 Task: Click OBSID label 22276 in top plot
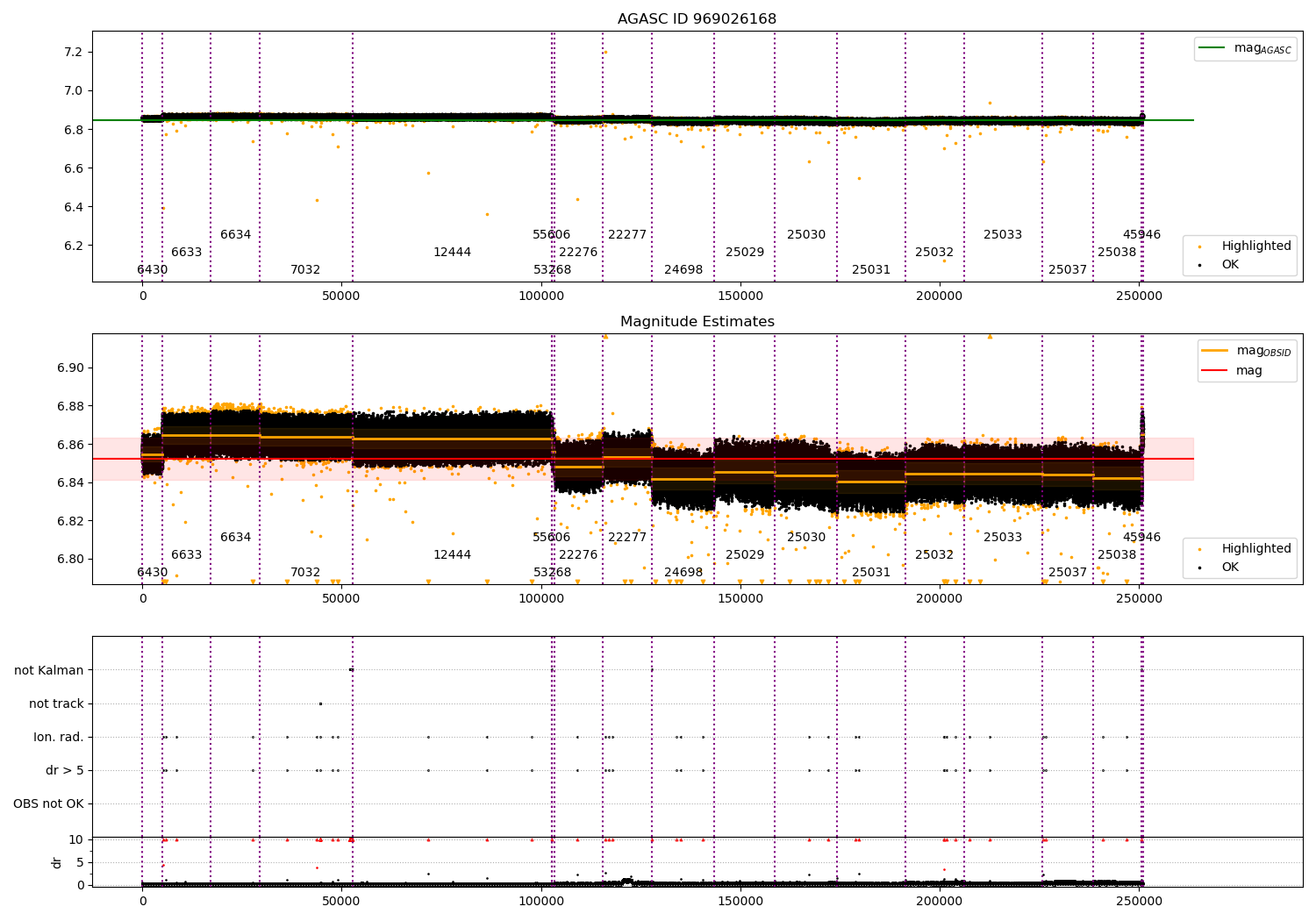click(x=578, y=252)
